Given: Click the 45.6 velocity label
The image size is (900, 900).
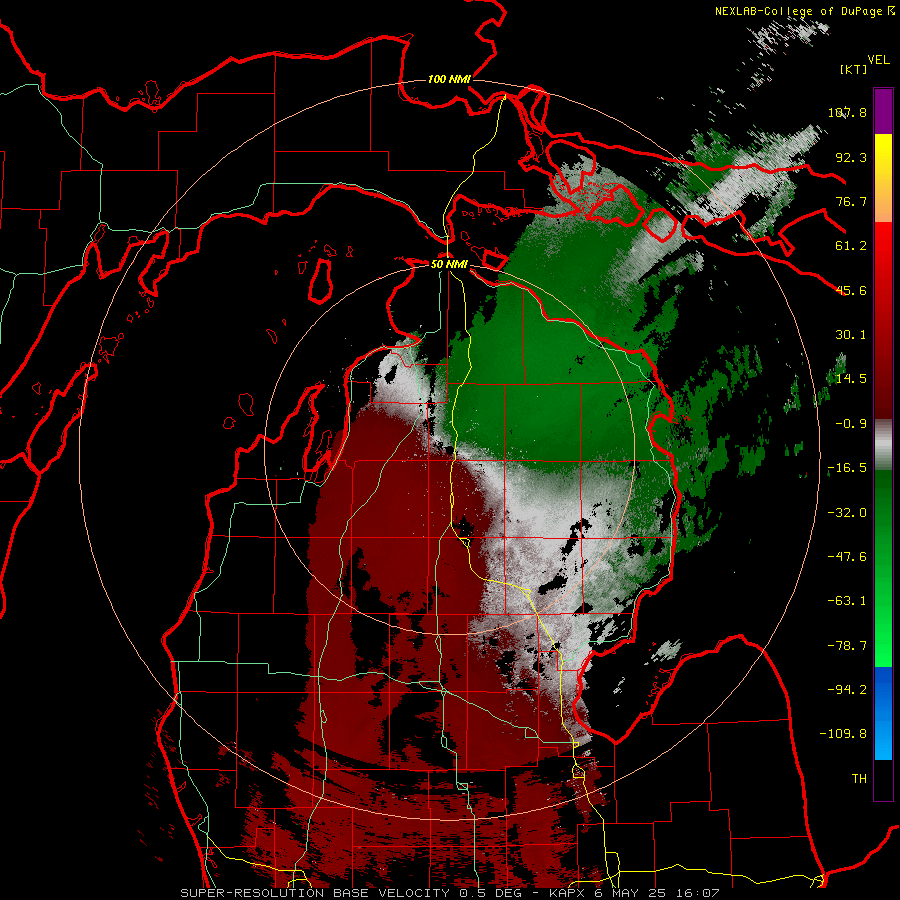Looking at the screenshot, I should (x=851, y=290).
